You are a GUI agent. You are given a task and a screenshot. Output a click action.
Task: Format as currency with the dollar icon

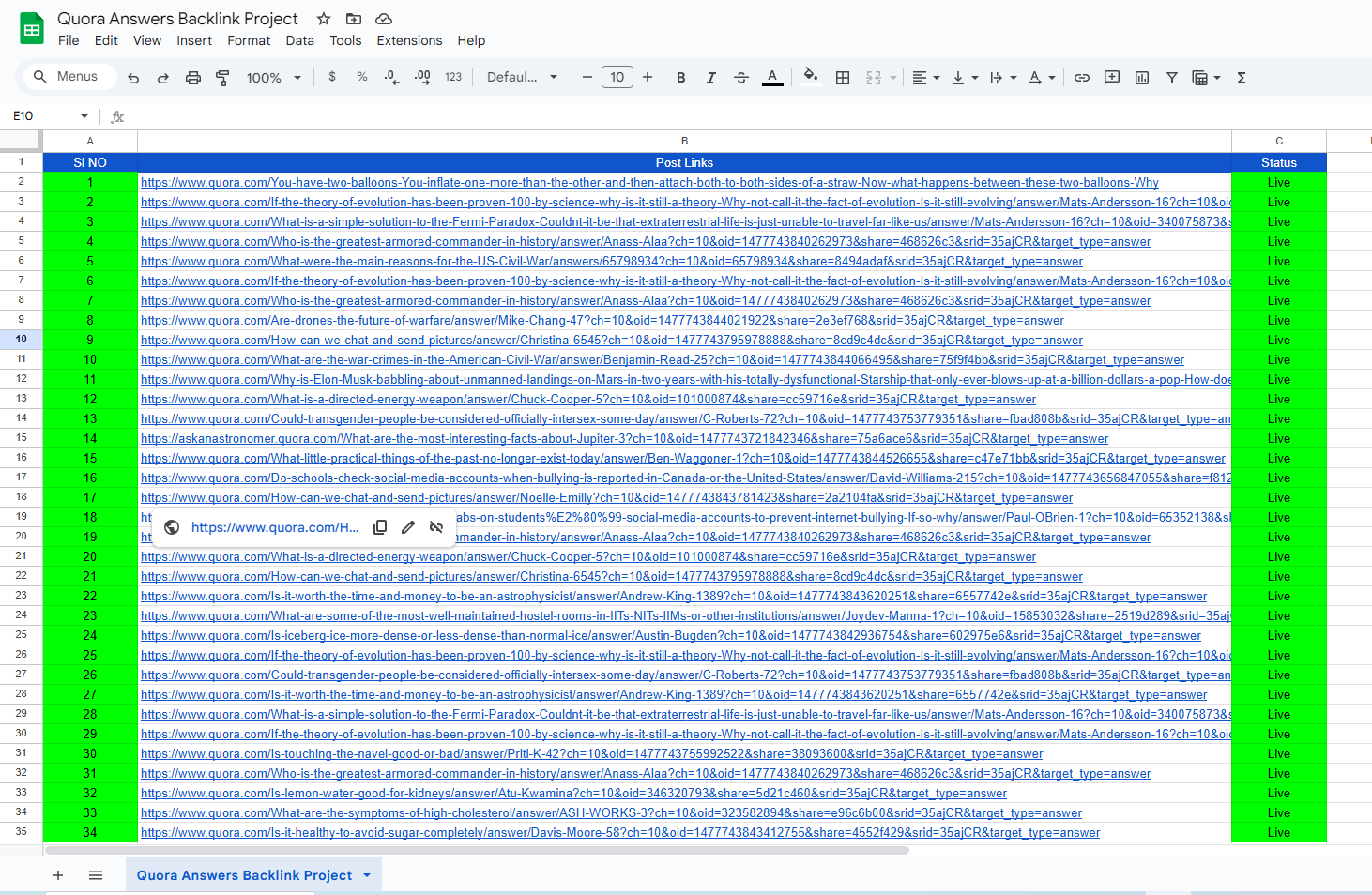pos(332,77)
